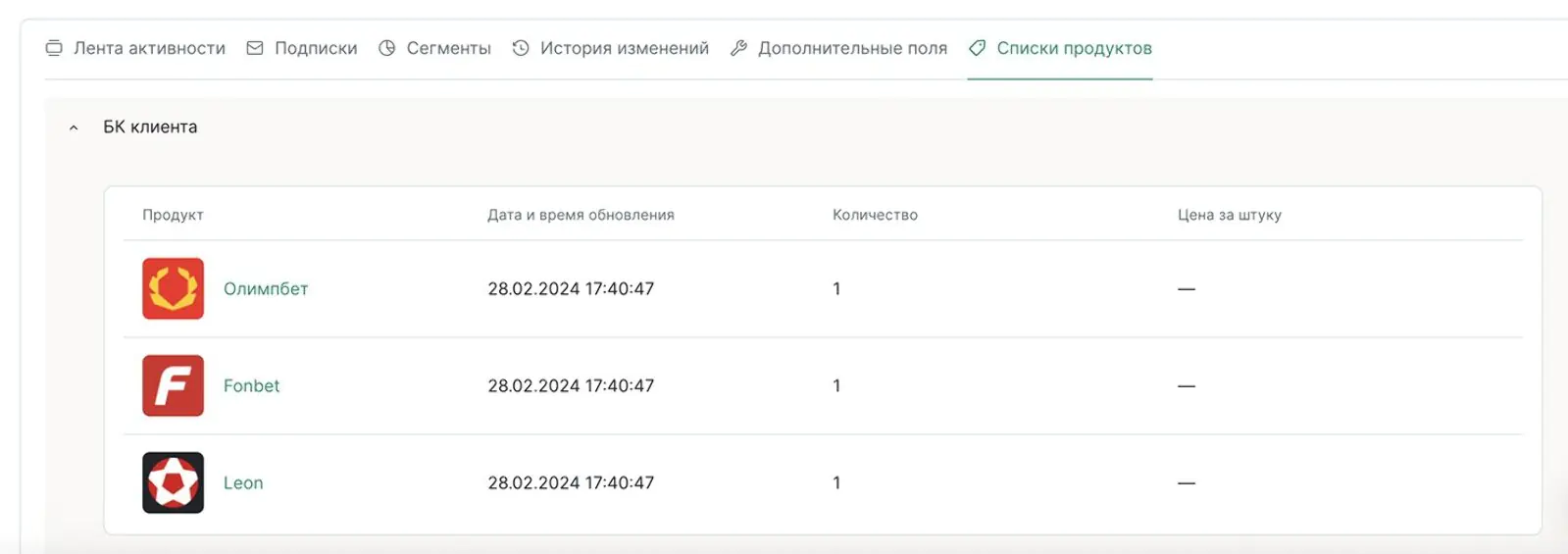Click the update date in Leon row
This screenshot has height=554, width=1568.
click(571, 482)
